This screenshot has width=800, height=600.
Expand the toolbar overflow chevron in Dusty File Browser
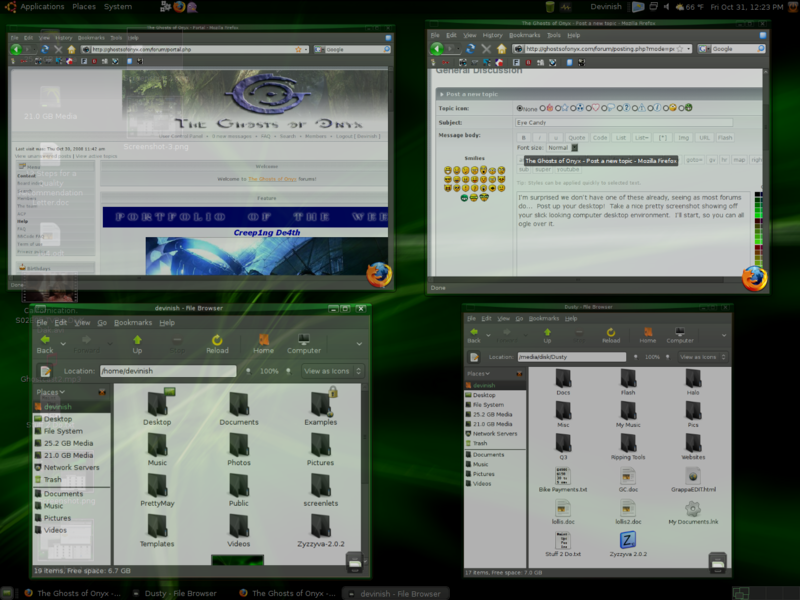point(723,335)
